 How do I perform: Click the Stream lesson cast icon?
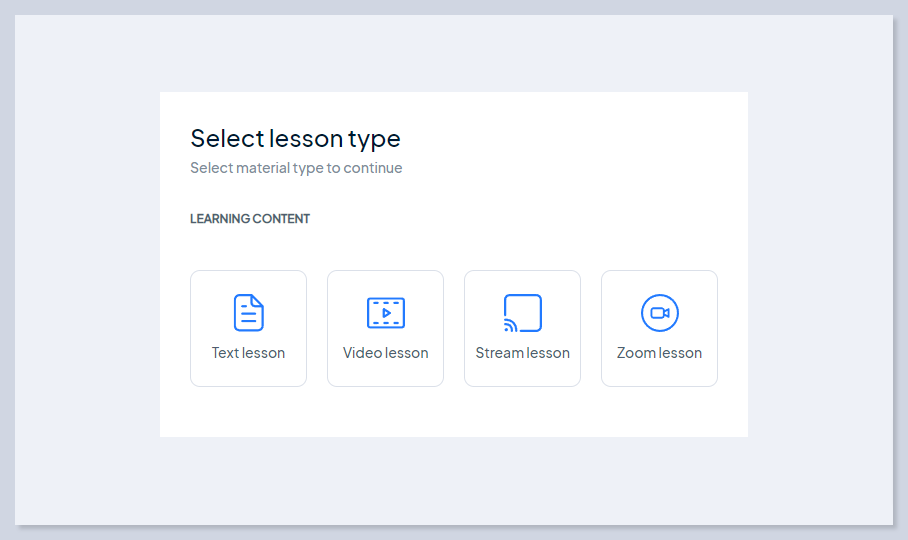click(x=522, y=313)
